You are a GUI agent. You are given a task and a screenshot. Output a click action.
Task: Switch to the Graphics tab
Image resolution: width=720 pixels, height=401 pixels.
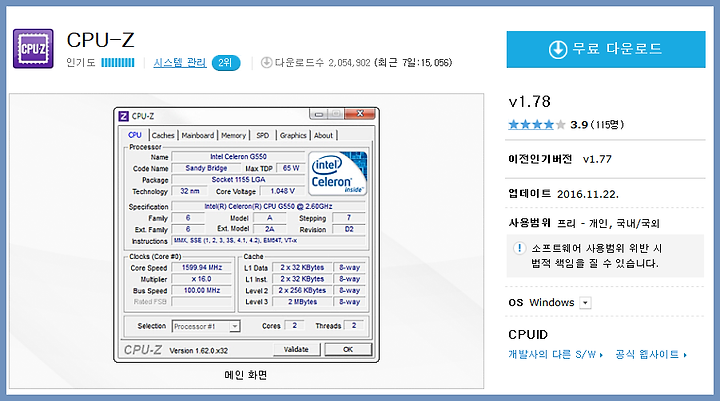coord(293,136)
